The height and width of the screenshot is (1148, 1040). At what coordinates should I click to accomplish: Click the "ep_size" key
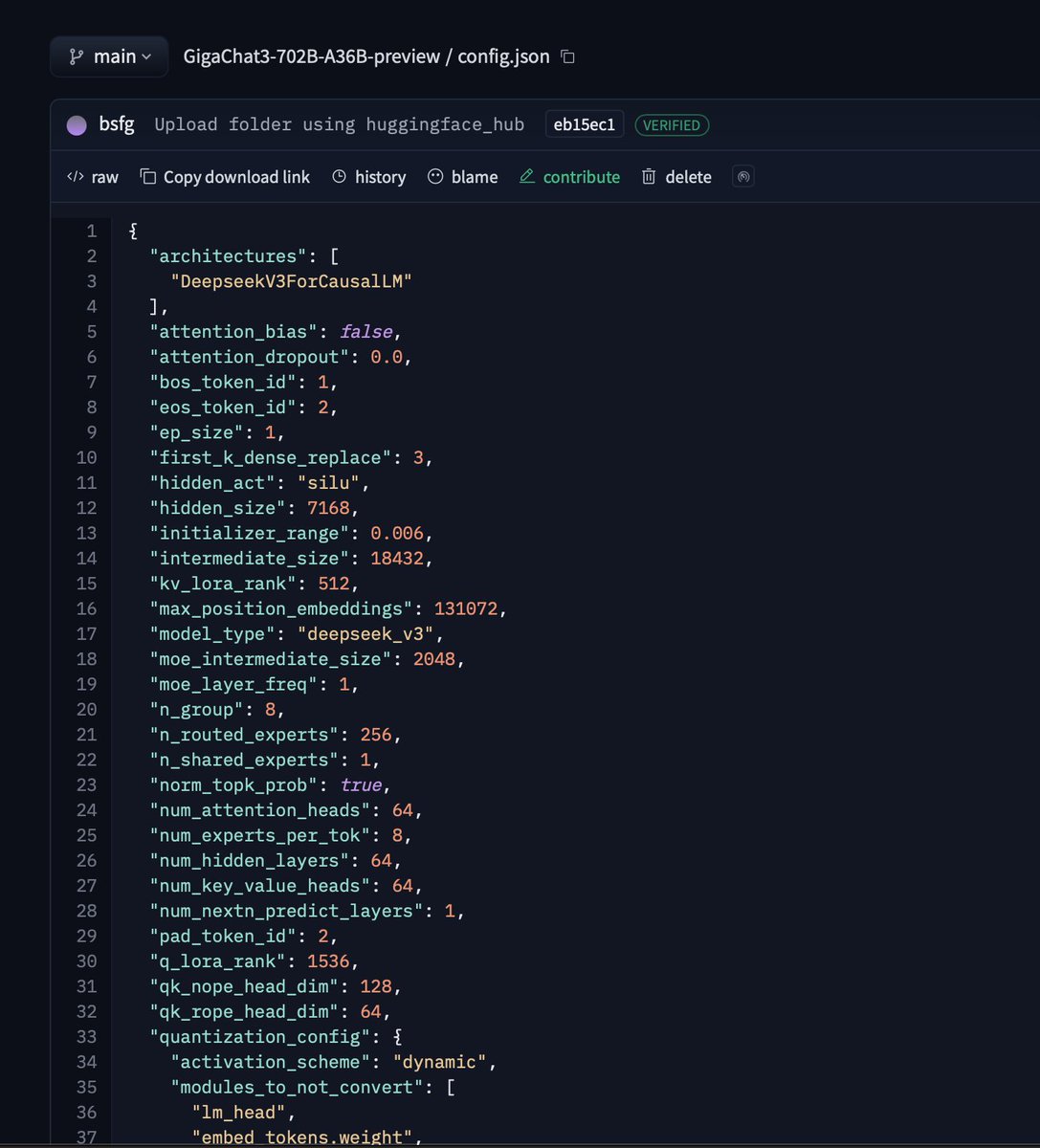pyautogui.click(x=197, y=432)
